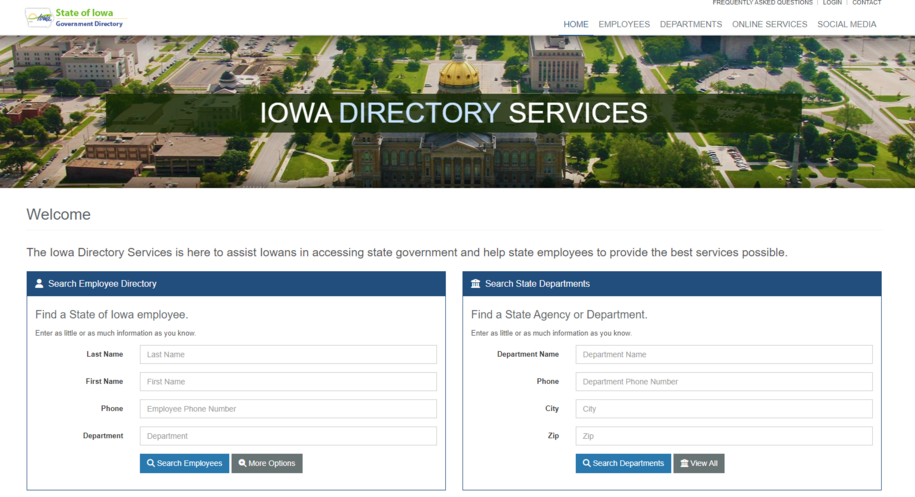Click the LOGIN link
Screen dimensions: 915x497
click(832, 3)
